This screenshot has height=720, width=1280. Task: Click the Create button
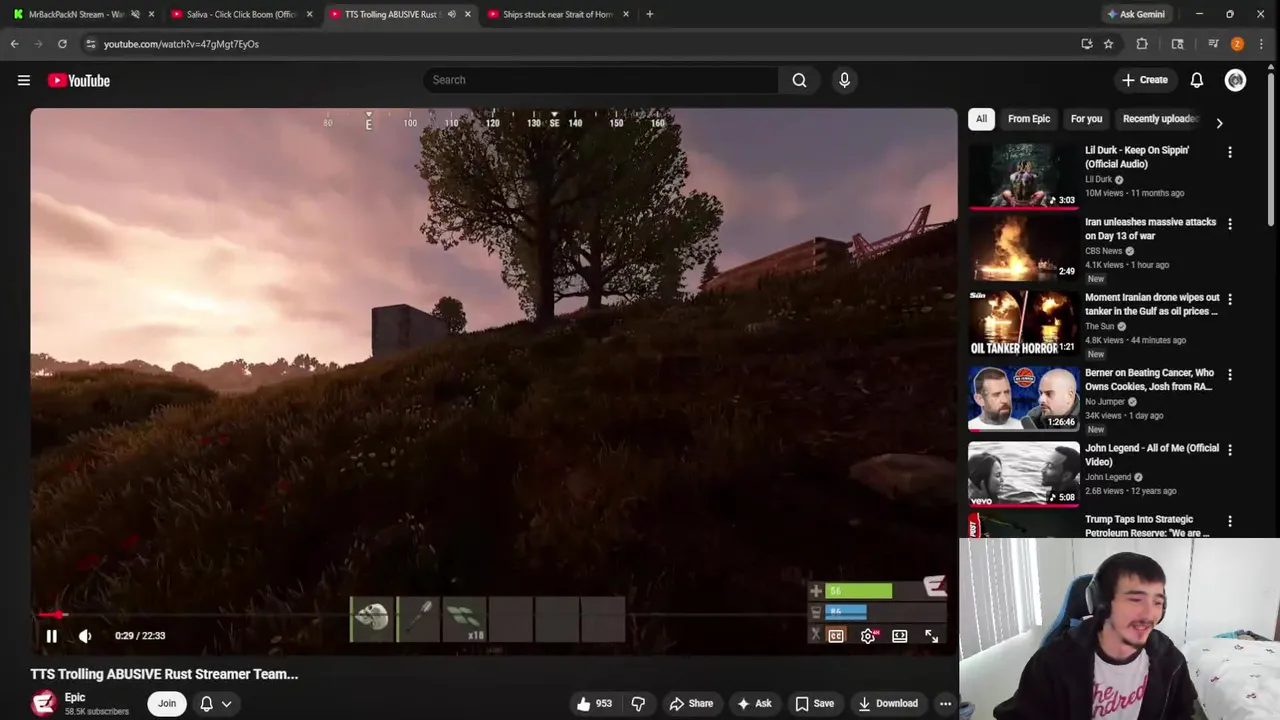click(1144, 80)
